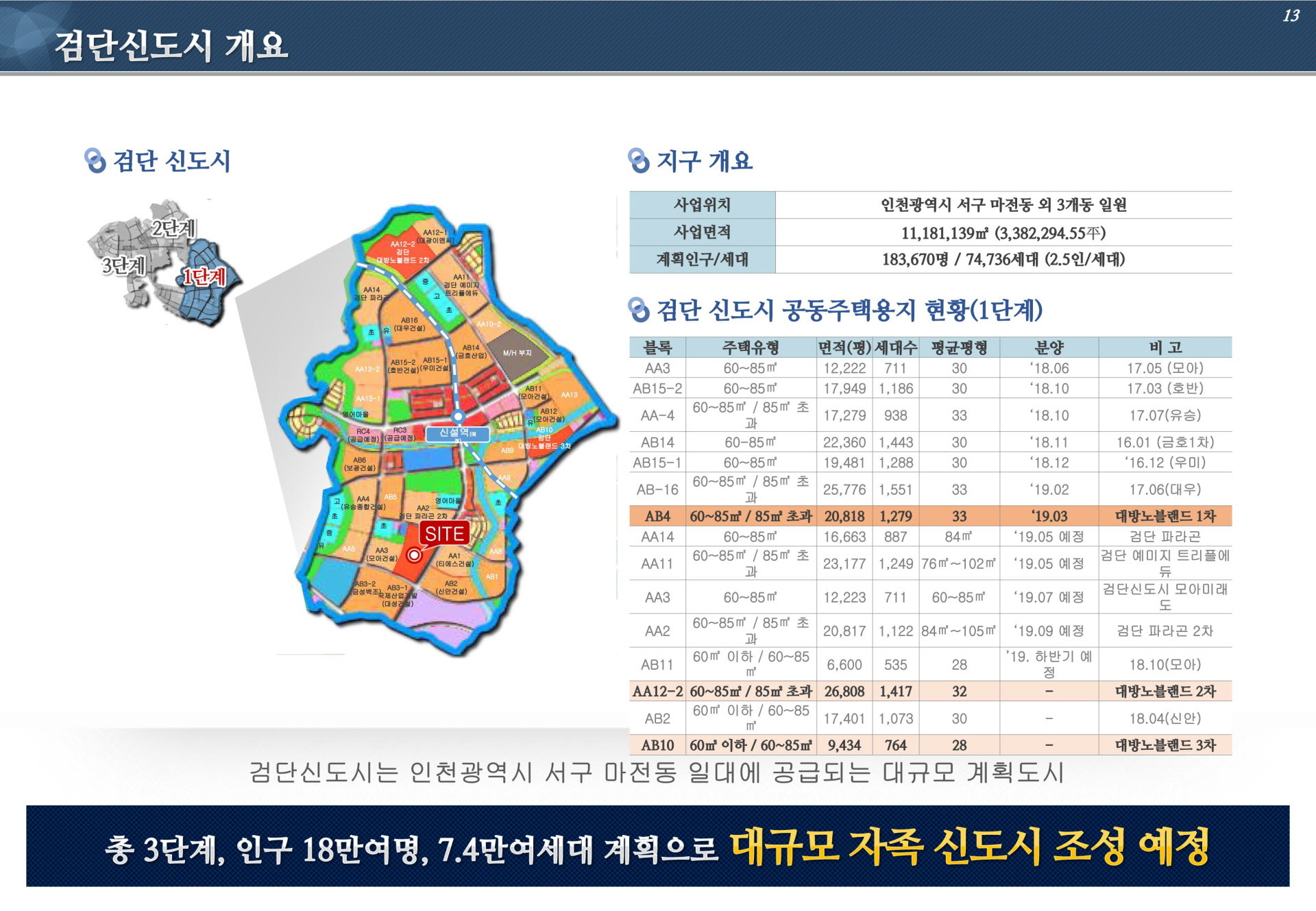Click the slide title 검단신도시 개요
This screenshot has width=1316, height=911.
coord(171,45)
